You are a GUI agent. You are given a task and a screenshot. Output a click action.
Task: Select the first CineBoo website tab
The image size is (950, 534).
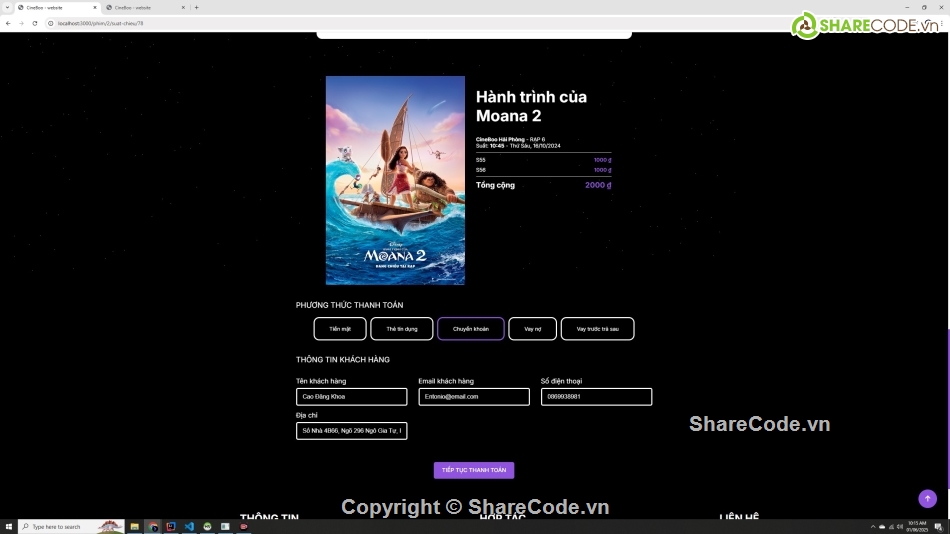point(57,7)
